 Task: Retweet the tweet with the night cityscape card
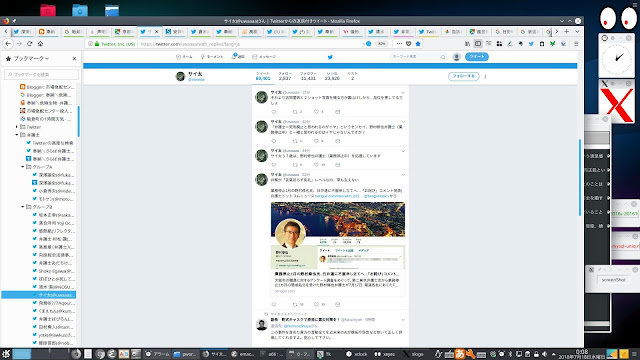[x=296, y=304]
